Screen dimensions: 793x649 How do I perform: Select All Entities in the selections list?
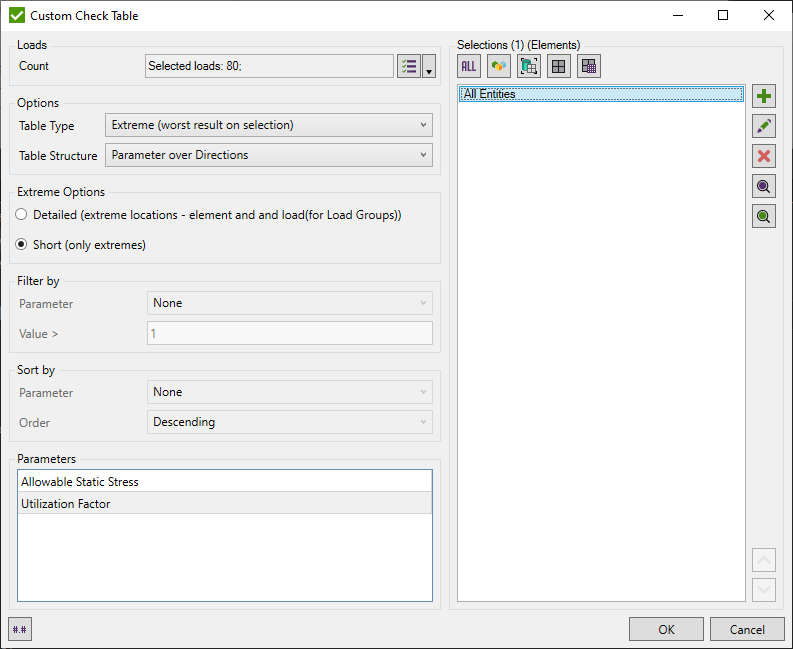600,94
